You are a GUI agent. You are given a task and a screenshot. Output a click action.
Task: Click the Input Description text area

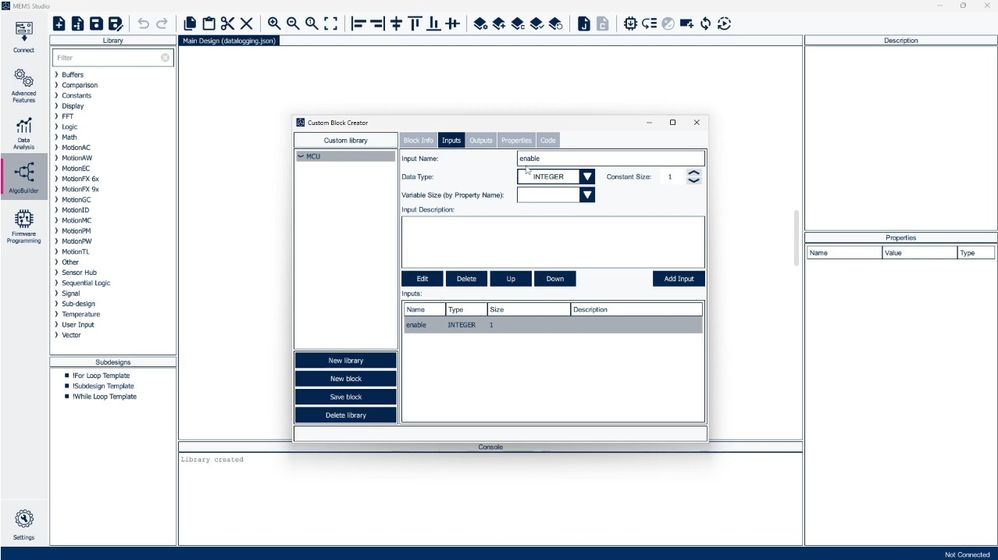click(x=552, y=242)
